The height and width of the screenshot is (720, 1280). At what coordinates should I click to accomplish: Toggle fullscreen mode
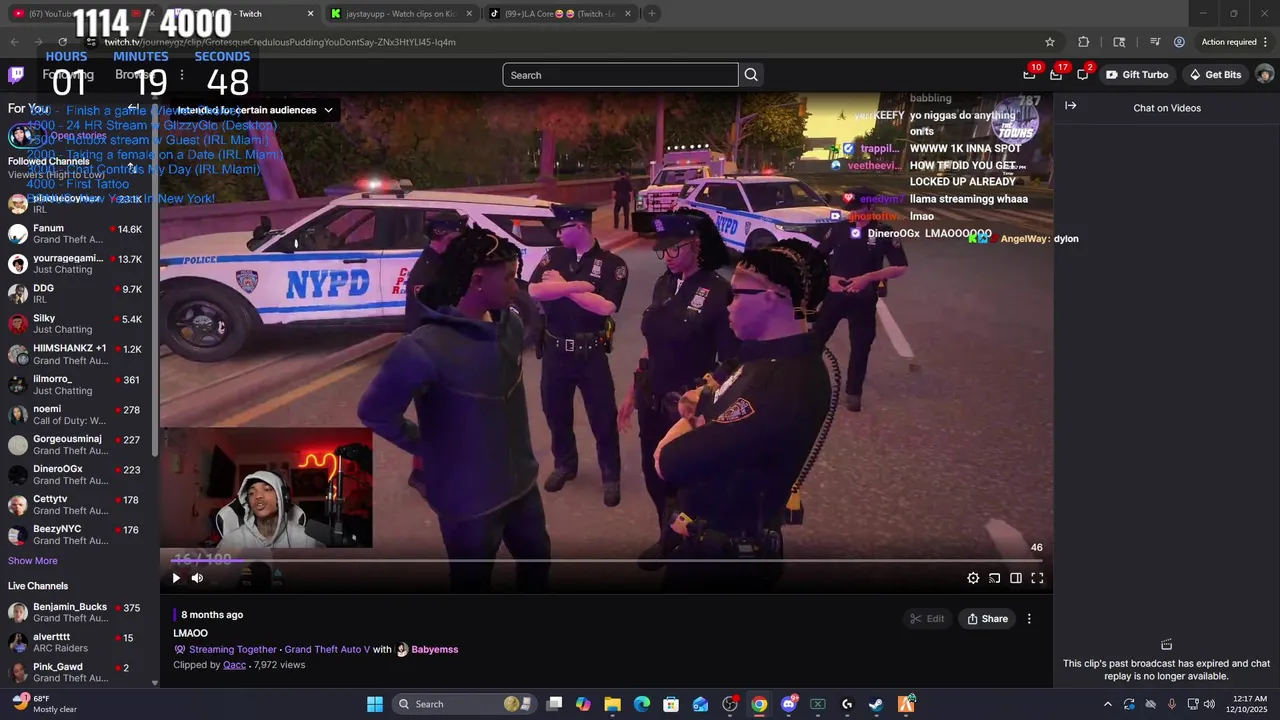1037,578
